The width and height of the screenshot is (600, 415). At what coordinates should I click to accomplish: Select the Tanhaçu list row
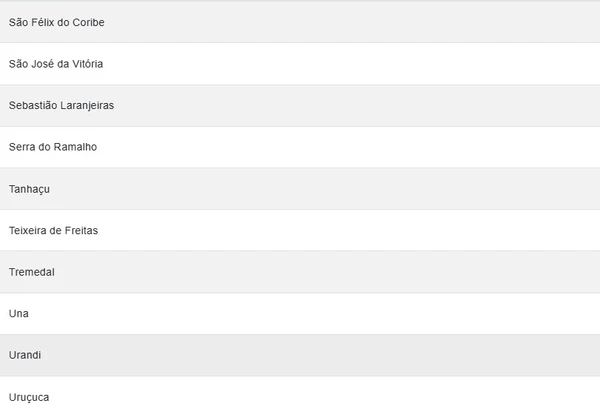tap(300, 189)
